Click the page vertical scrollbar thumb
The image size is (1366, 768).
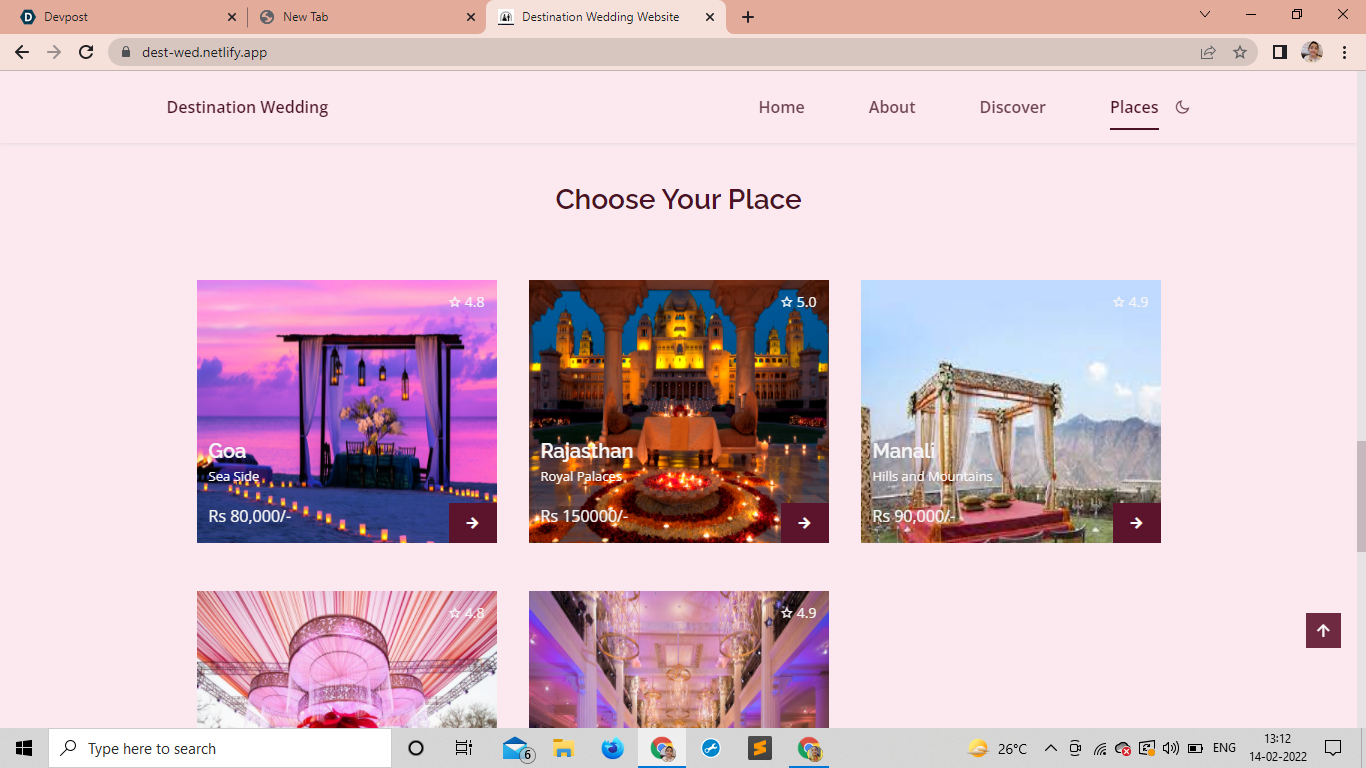(x=1361, y=496)
